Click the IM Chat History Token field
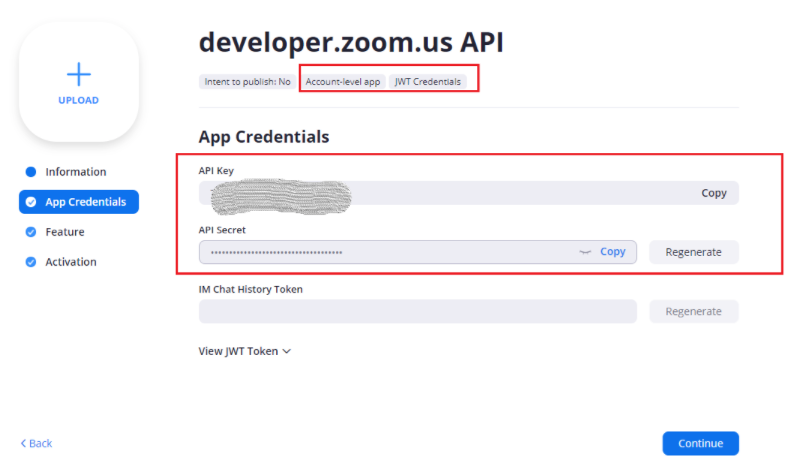 418,311
